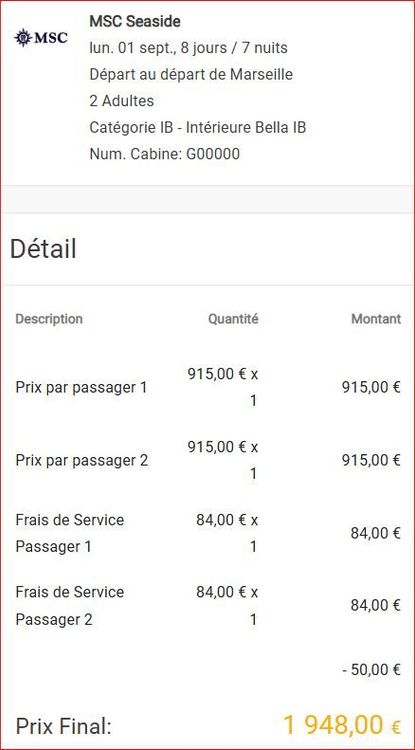Click the MSC logo icon
415x750 pixels.
(x=41, y=37)
